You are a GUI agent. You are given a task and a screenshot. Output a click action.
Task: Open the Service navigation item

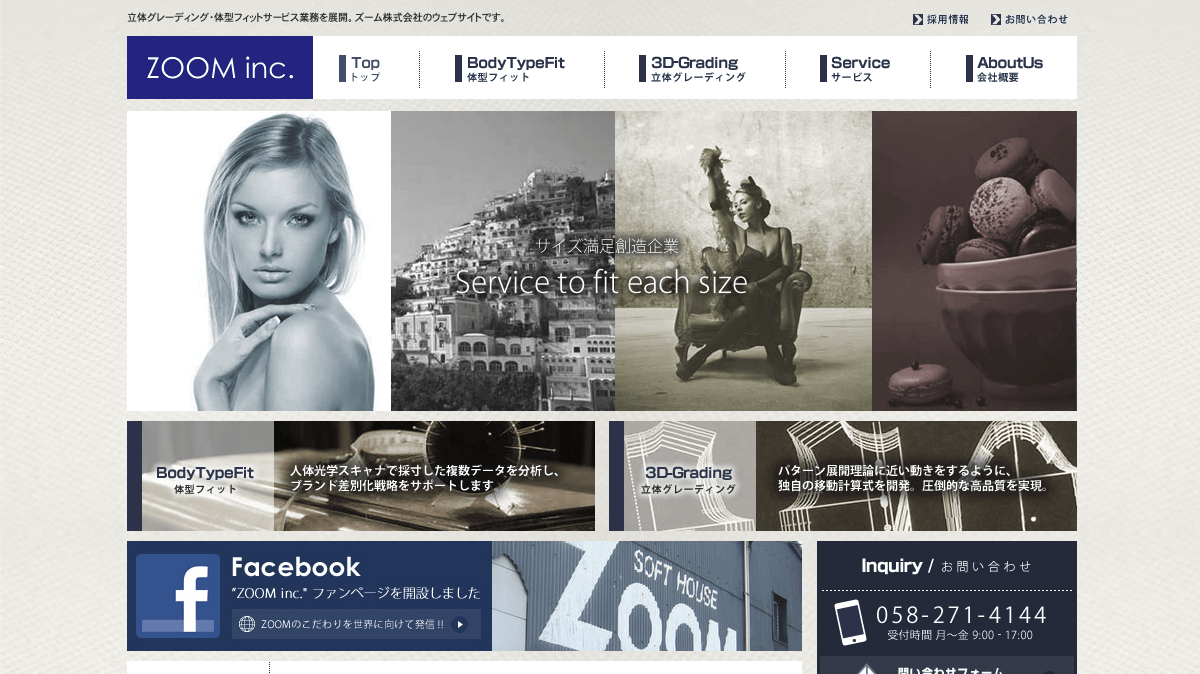(854, 68)
